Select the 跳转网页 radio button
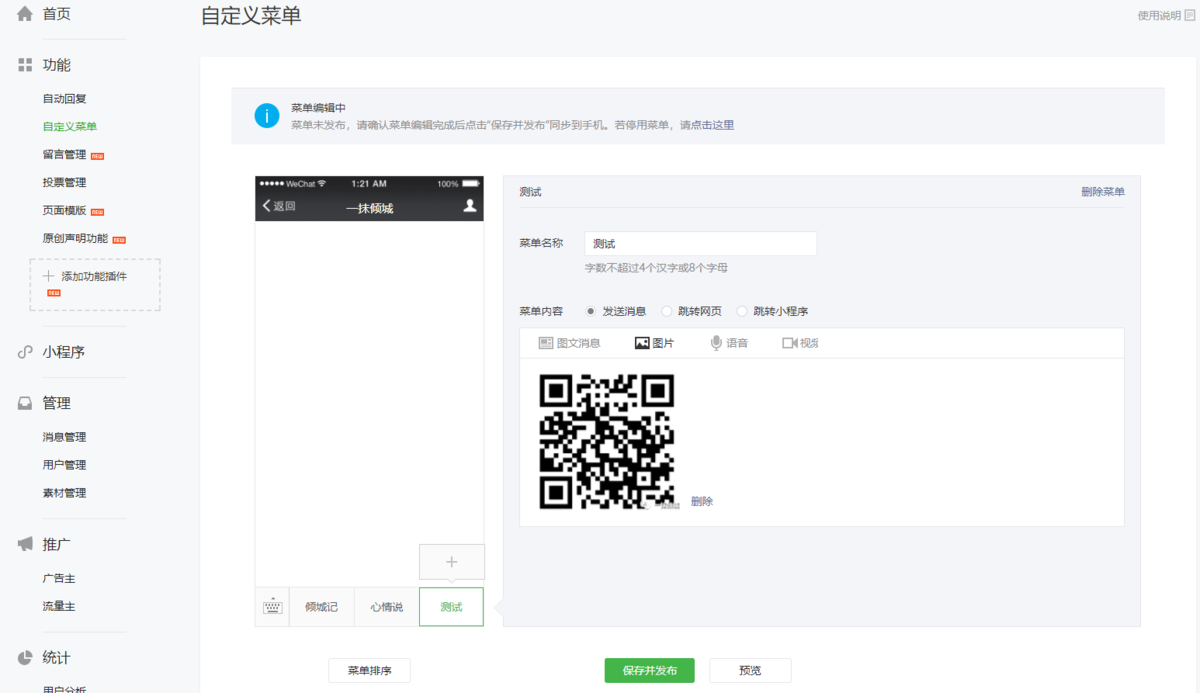 pos(666,311)
